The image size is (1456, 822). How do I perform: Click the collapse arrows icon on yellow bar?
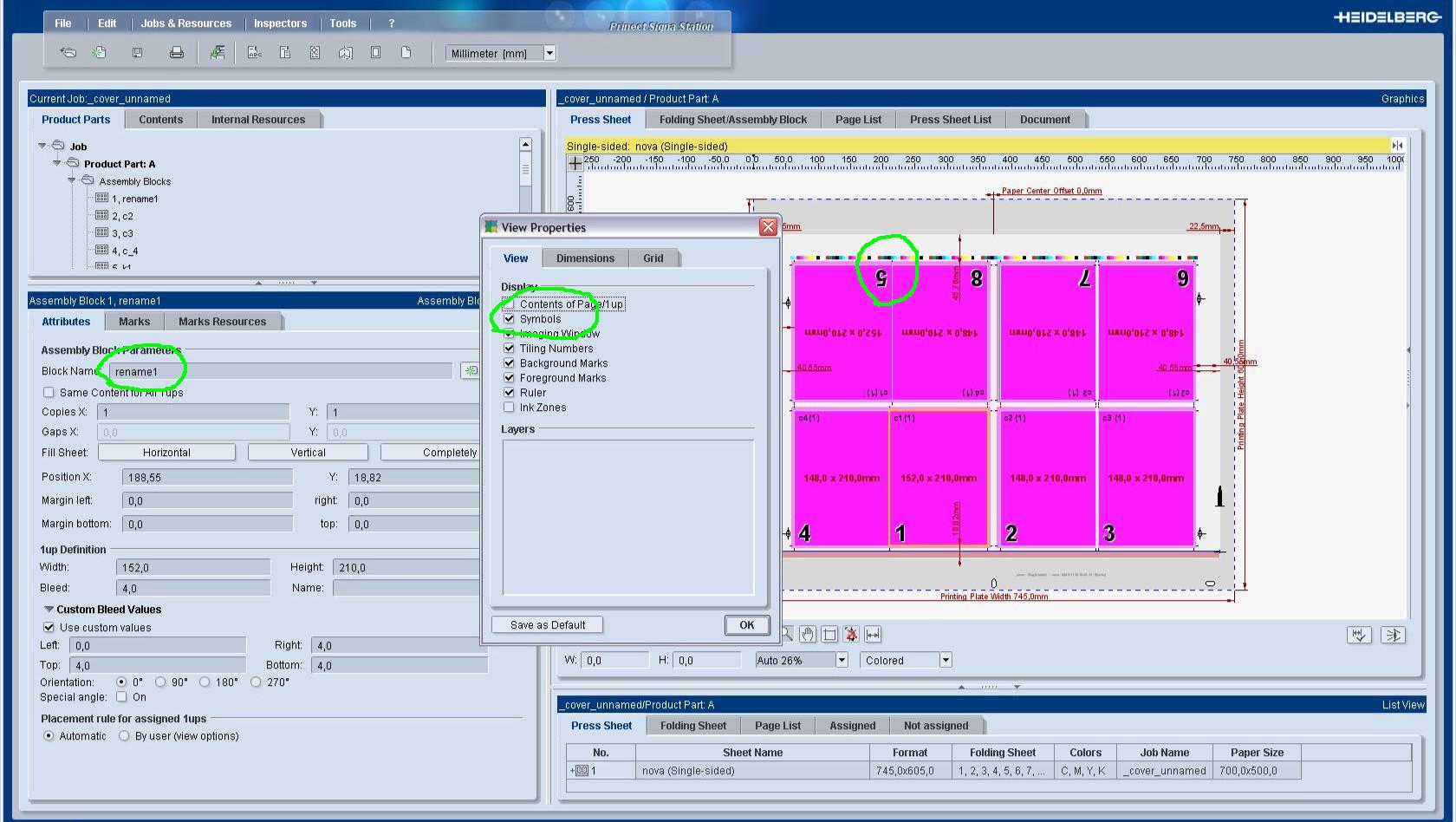[1396, 146]
